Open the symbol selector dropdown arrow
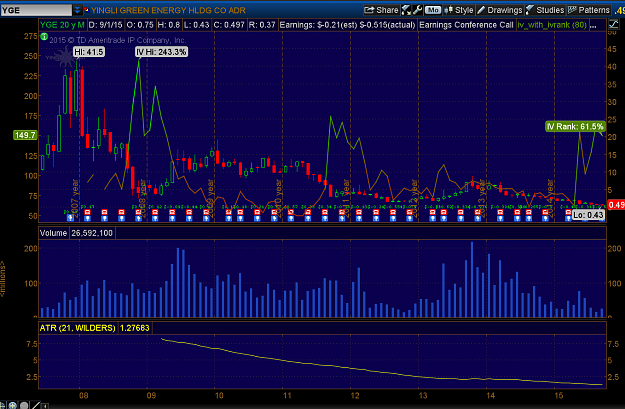Viewport: 625px width, 409px height. click(x=77, y=10)
